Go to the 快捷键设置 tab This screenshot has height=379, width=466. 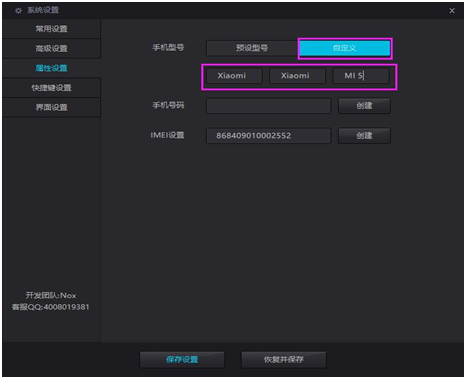(51, 88)
